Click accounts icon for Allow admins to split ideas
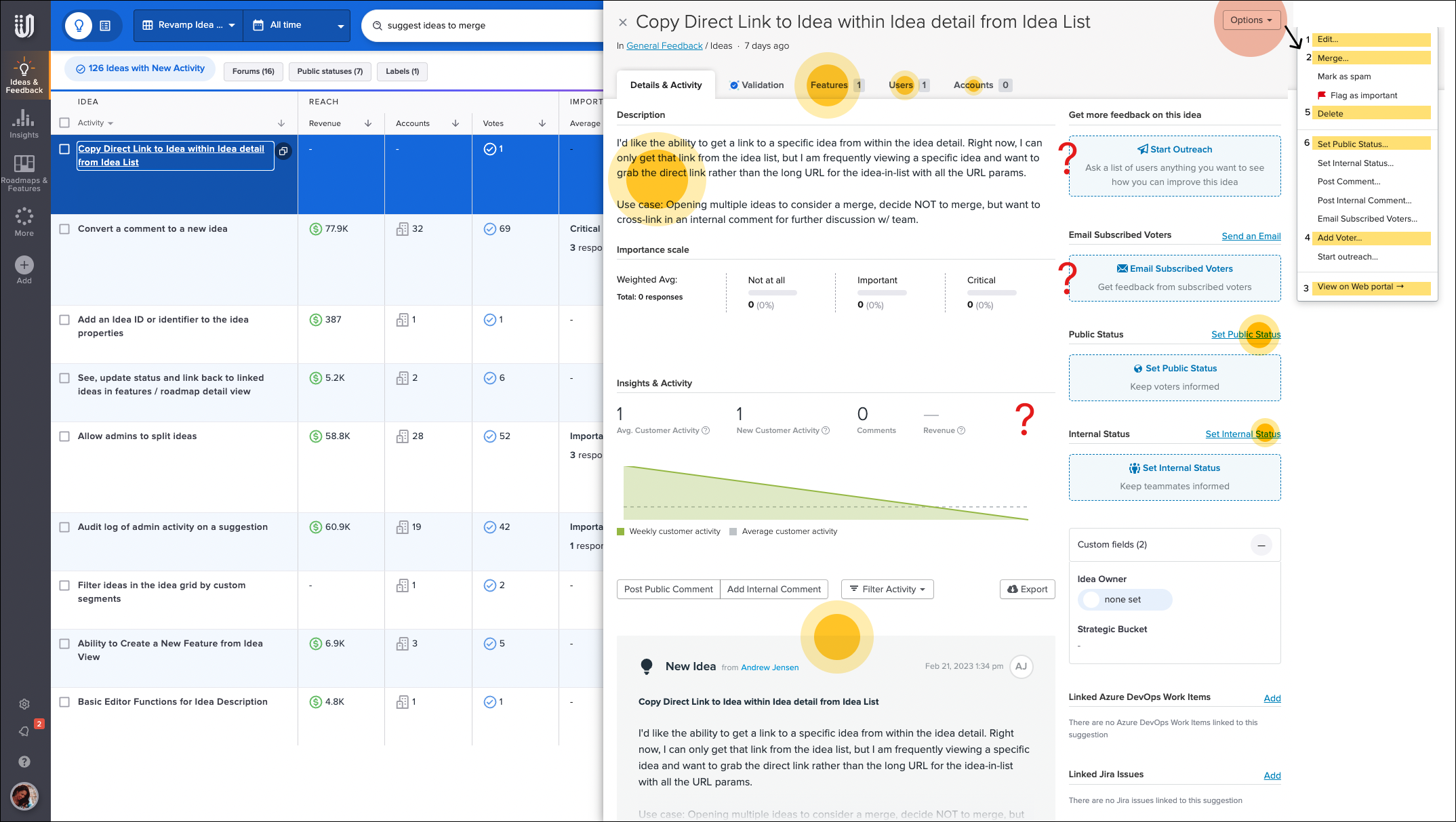 click(403, 436)
